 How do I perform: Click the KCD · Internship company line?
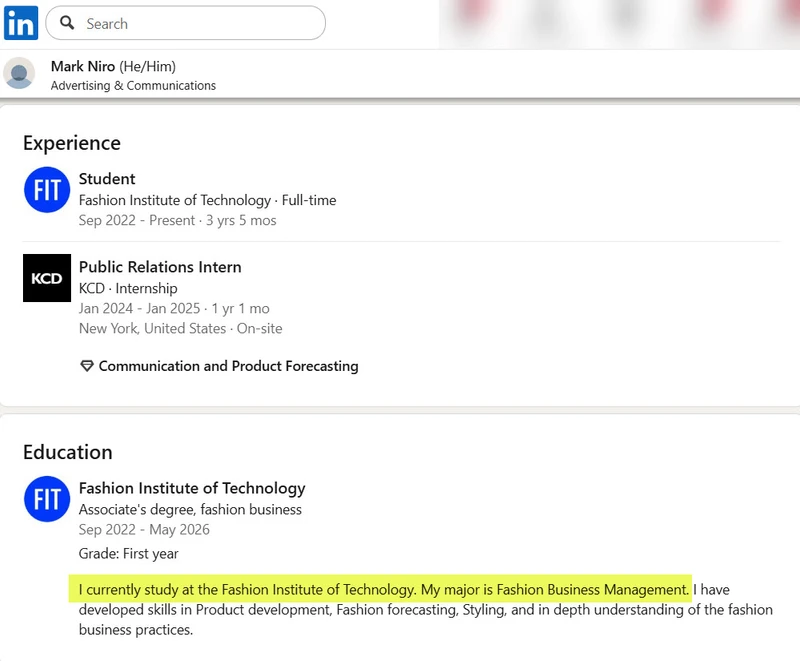pyautogui.click(x=128, y=288)
